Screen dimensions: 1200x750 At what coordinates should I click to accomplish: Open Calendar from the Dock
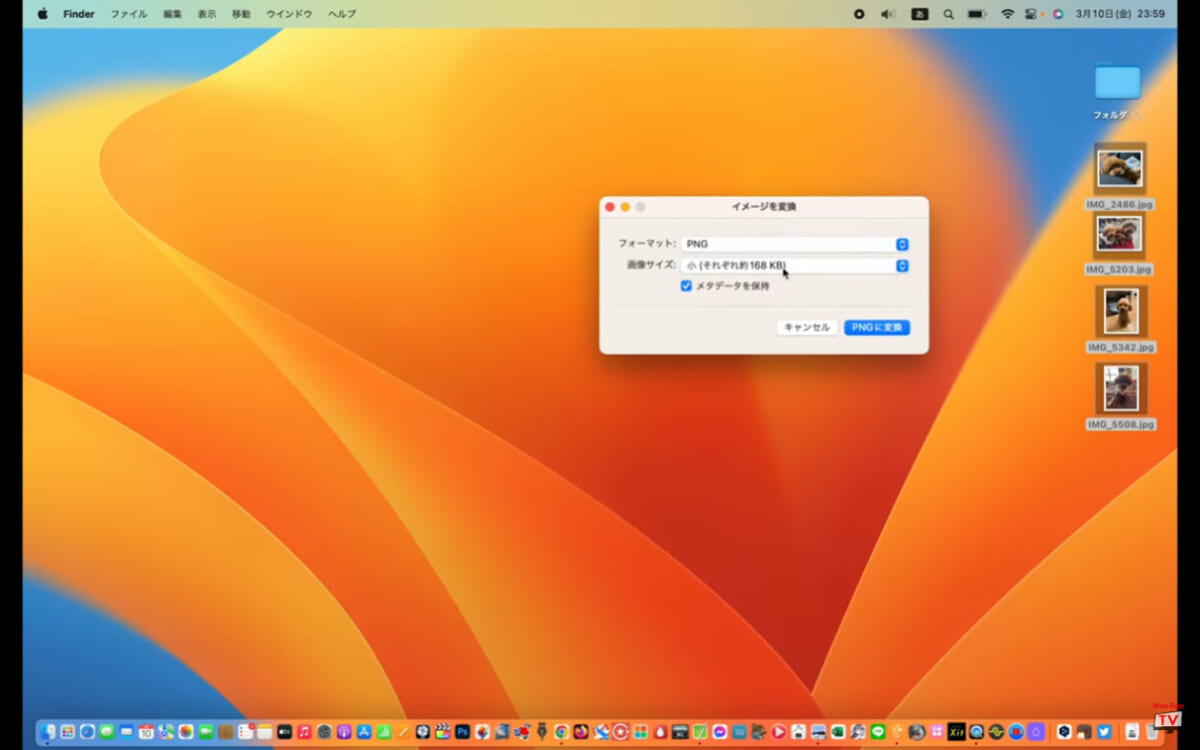click(x=146, y=732)
